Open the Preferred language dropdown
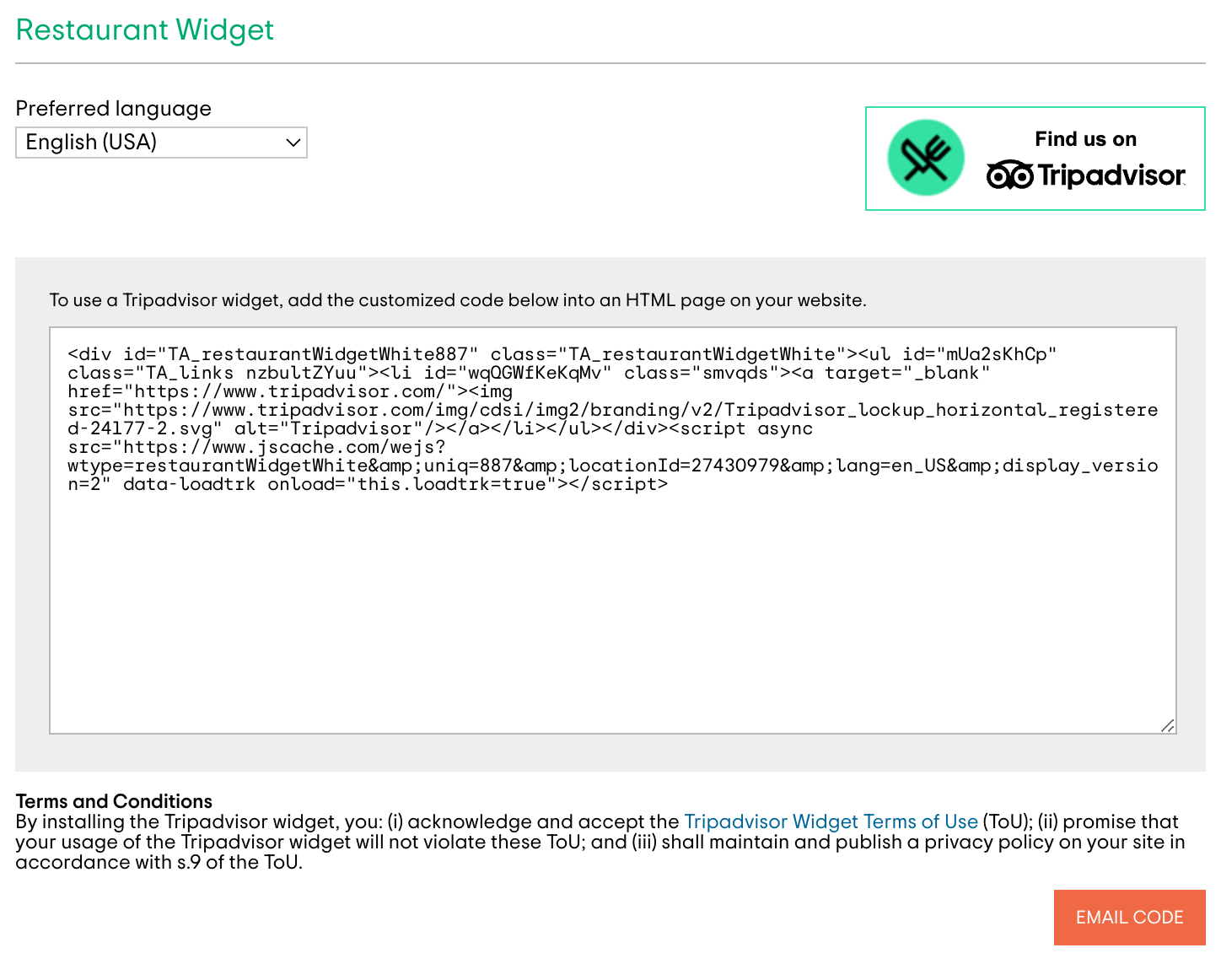 click(x=161, y=143)
